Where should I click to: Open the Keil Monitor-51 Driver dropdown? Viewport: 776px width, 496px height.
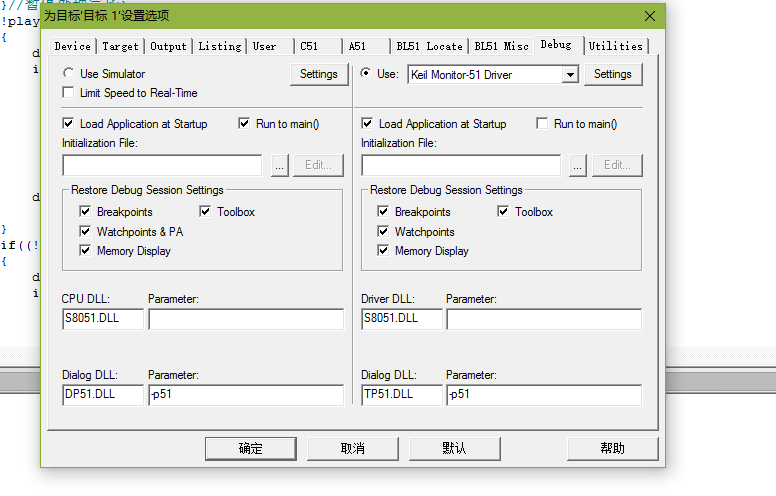click(569, 75)
